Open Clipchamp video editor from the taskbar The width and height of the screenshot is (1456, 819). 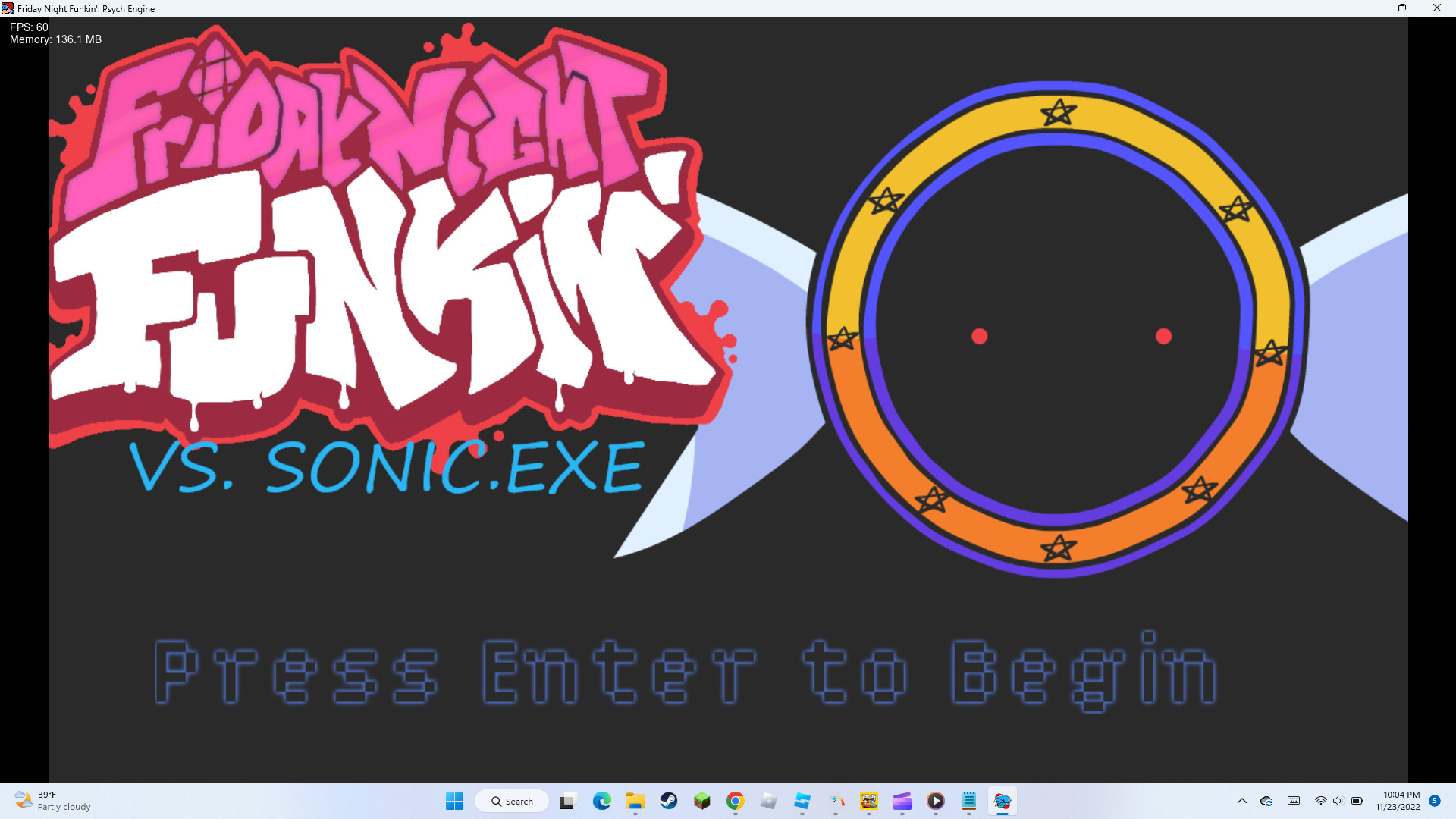click(x=902, y=802)
